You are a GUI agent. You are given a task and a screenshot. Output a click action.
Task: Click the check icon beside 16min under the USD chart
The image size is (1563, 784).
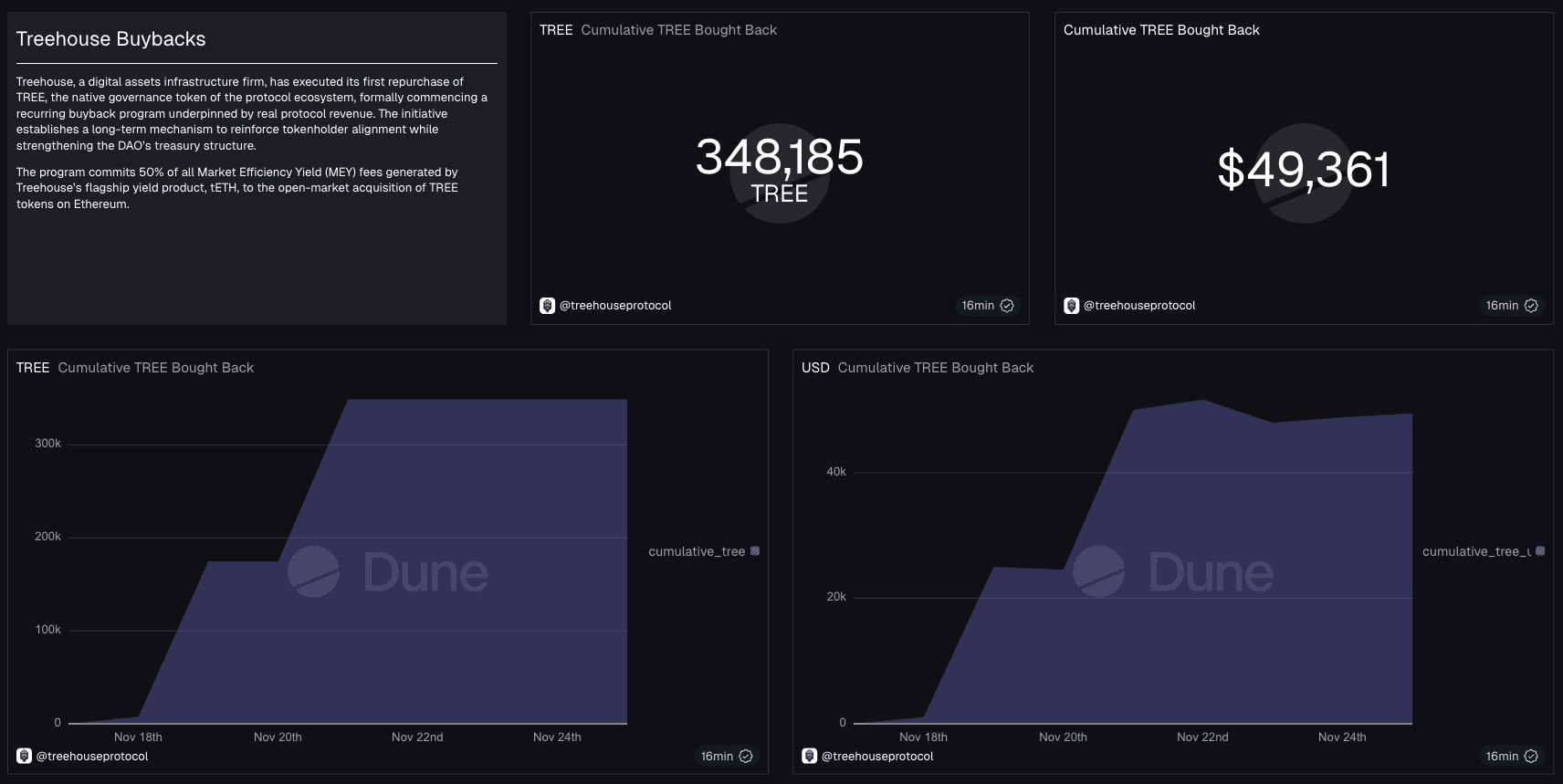(x=1531, y=756)
